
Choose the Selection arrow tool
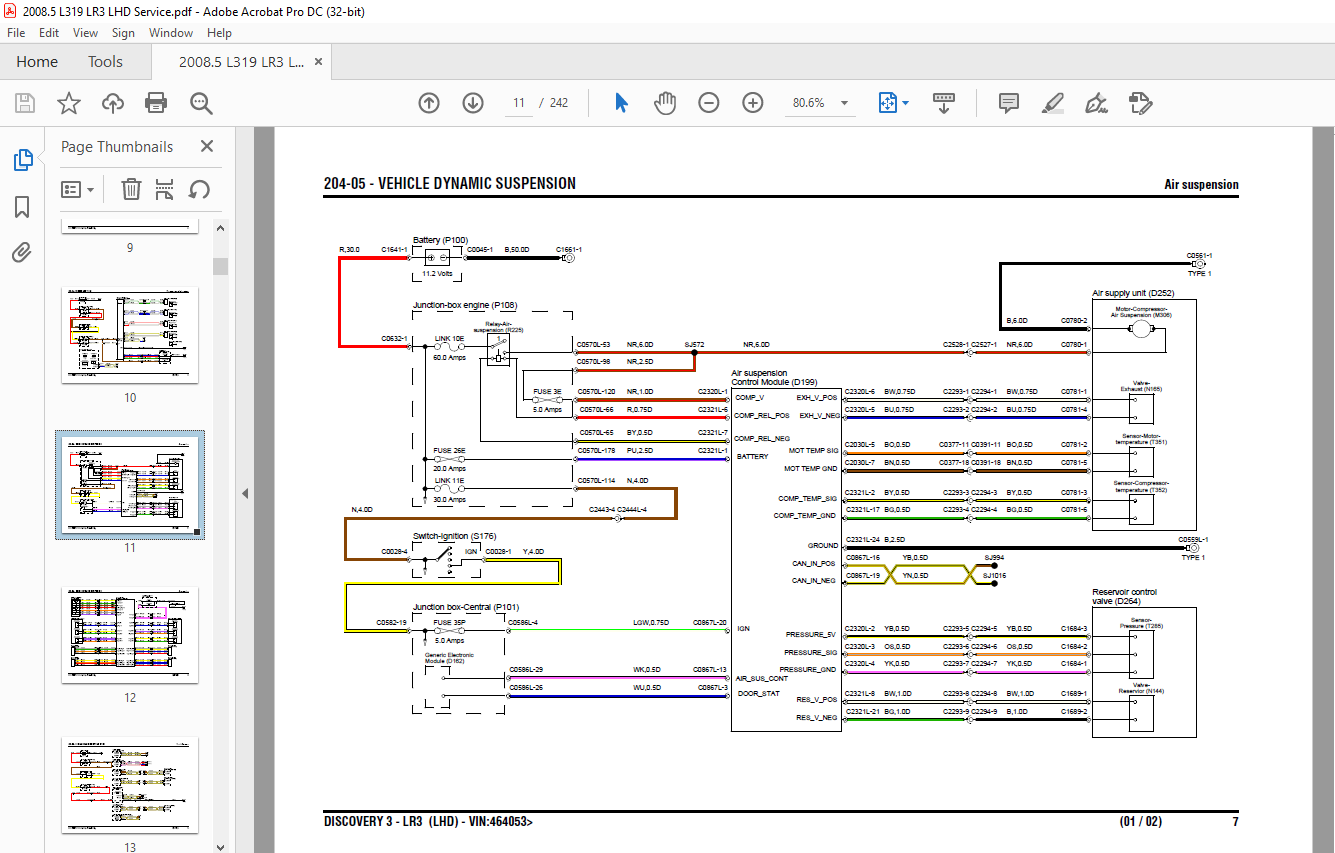click(x=621, y=103)
